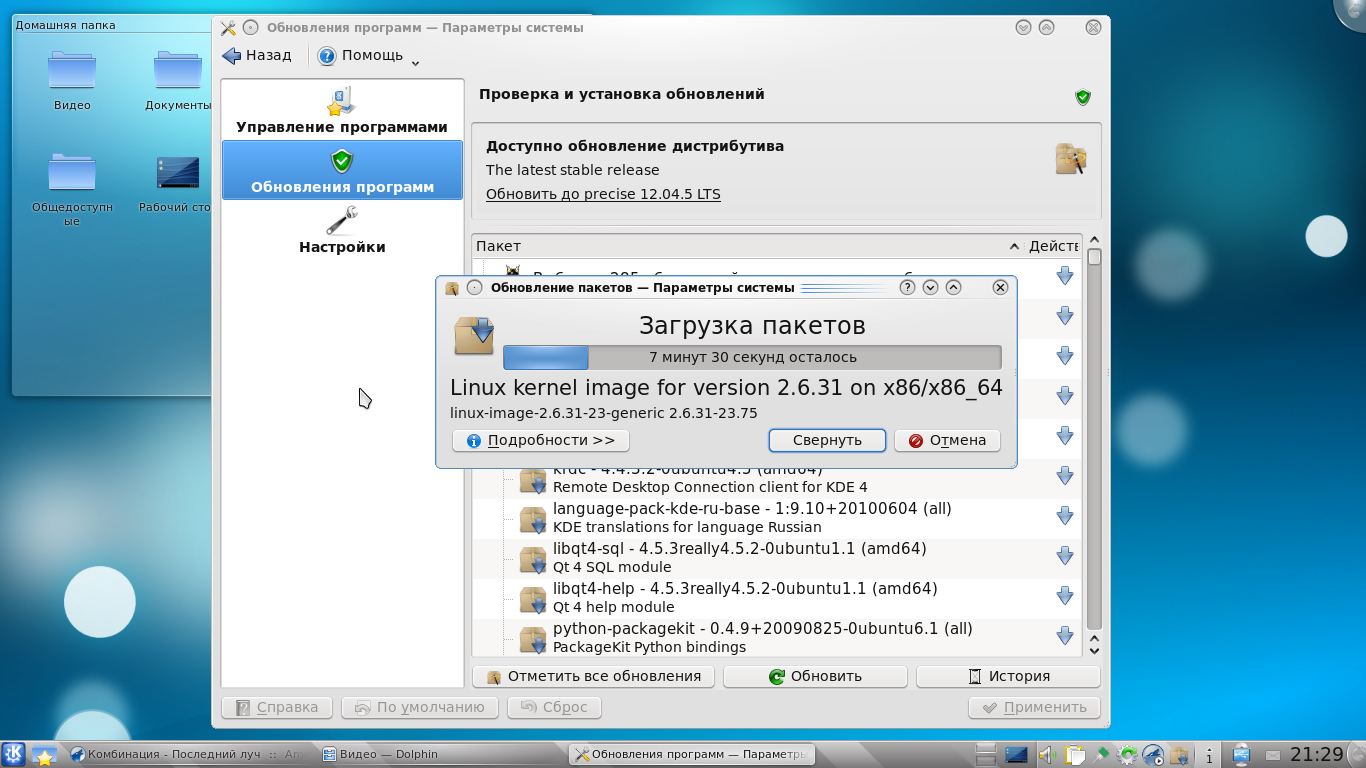Open the Amarok tray icon
This screenshot has height=768, width=1366.
coord(1152,755)
